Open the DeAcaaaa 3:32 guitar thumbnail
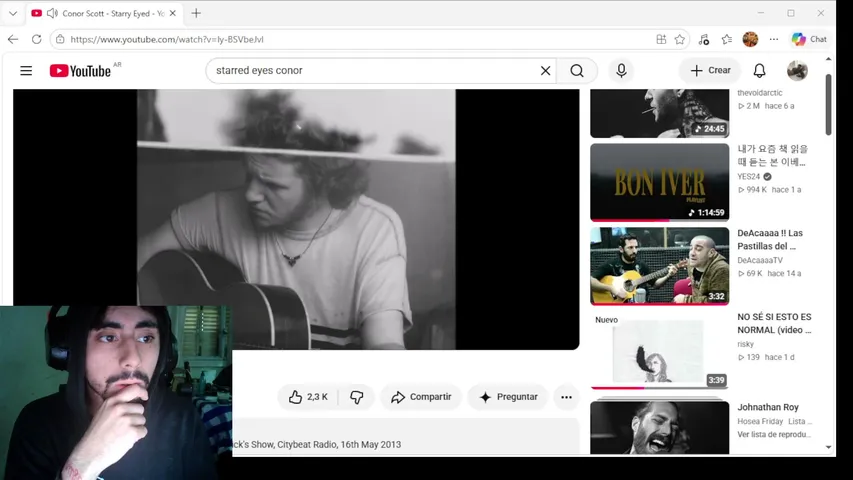The width and height of the screenshot is (853, 480). pos(659,266)
